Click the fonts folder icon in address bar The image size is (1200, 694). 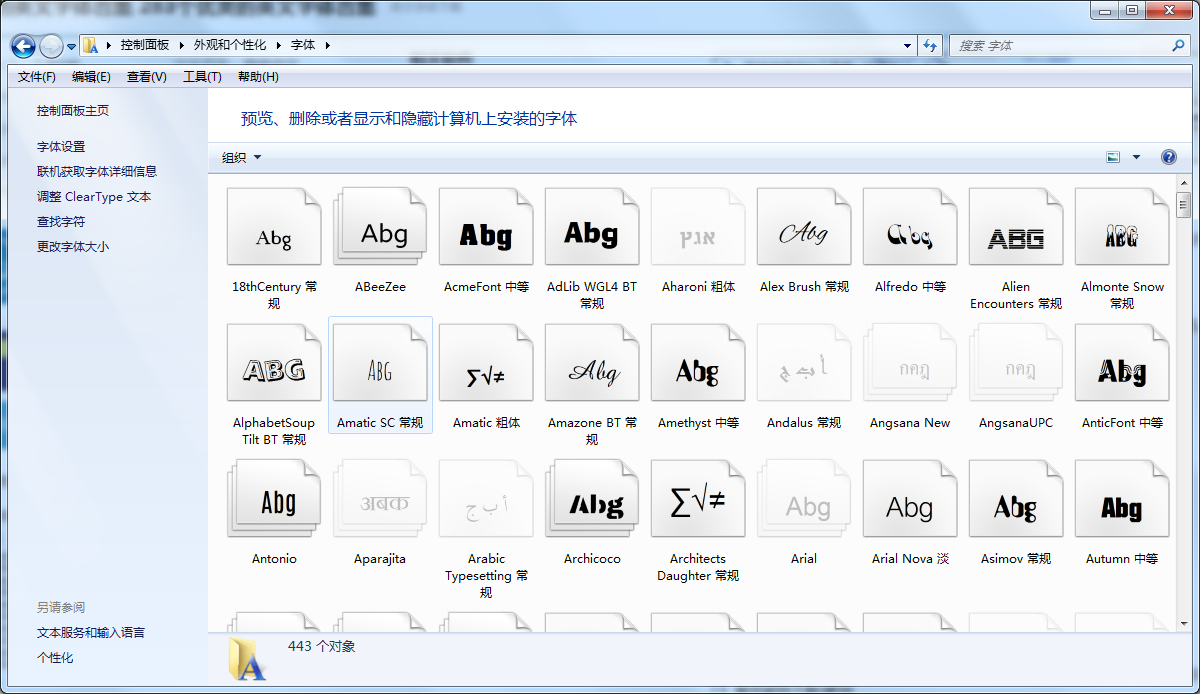[90, 46]
